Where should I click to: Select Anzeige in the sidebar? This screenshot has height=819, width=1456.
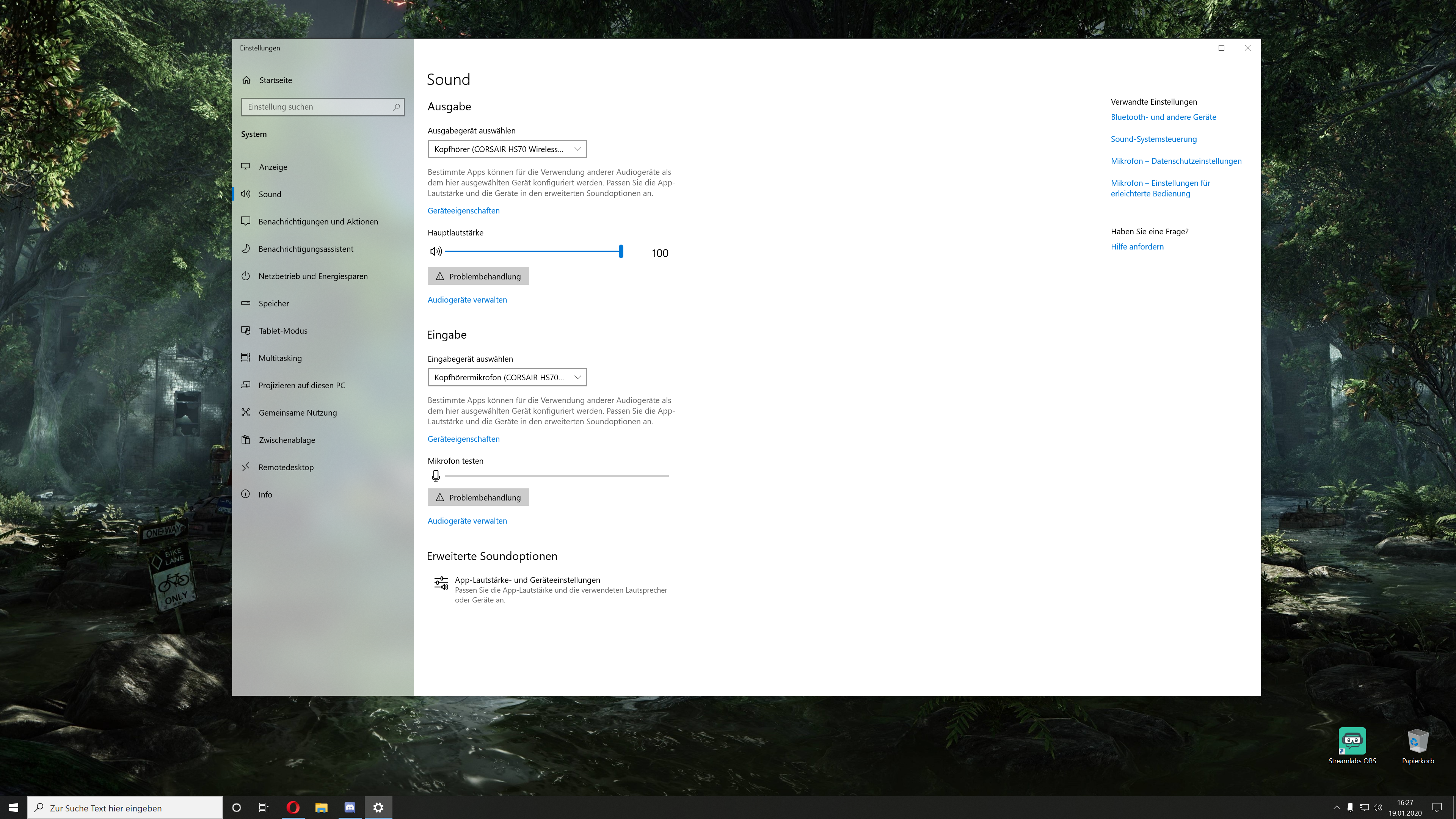pos(273,167)
